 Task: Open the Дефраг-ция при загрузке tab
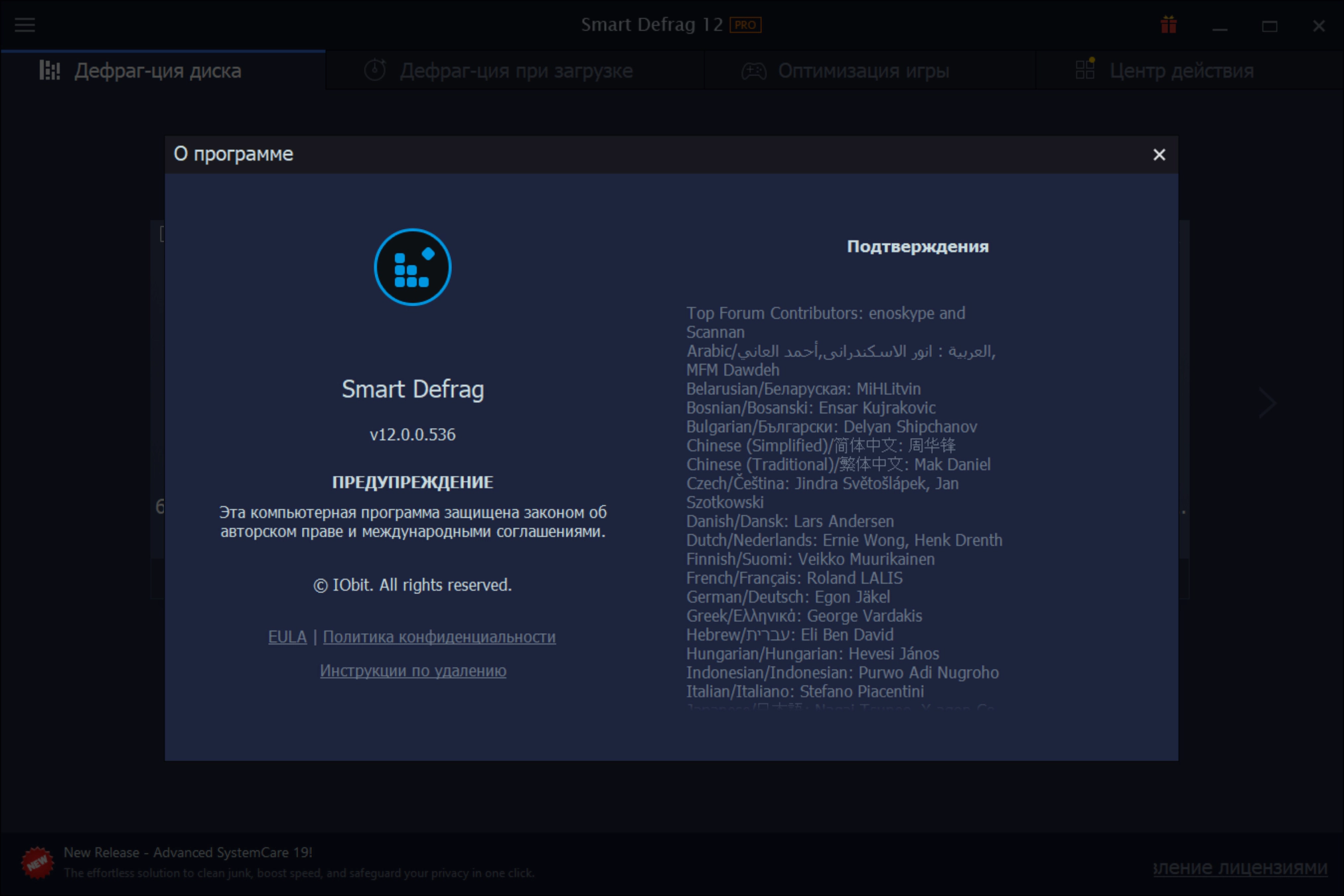point(515,70)
